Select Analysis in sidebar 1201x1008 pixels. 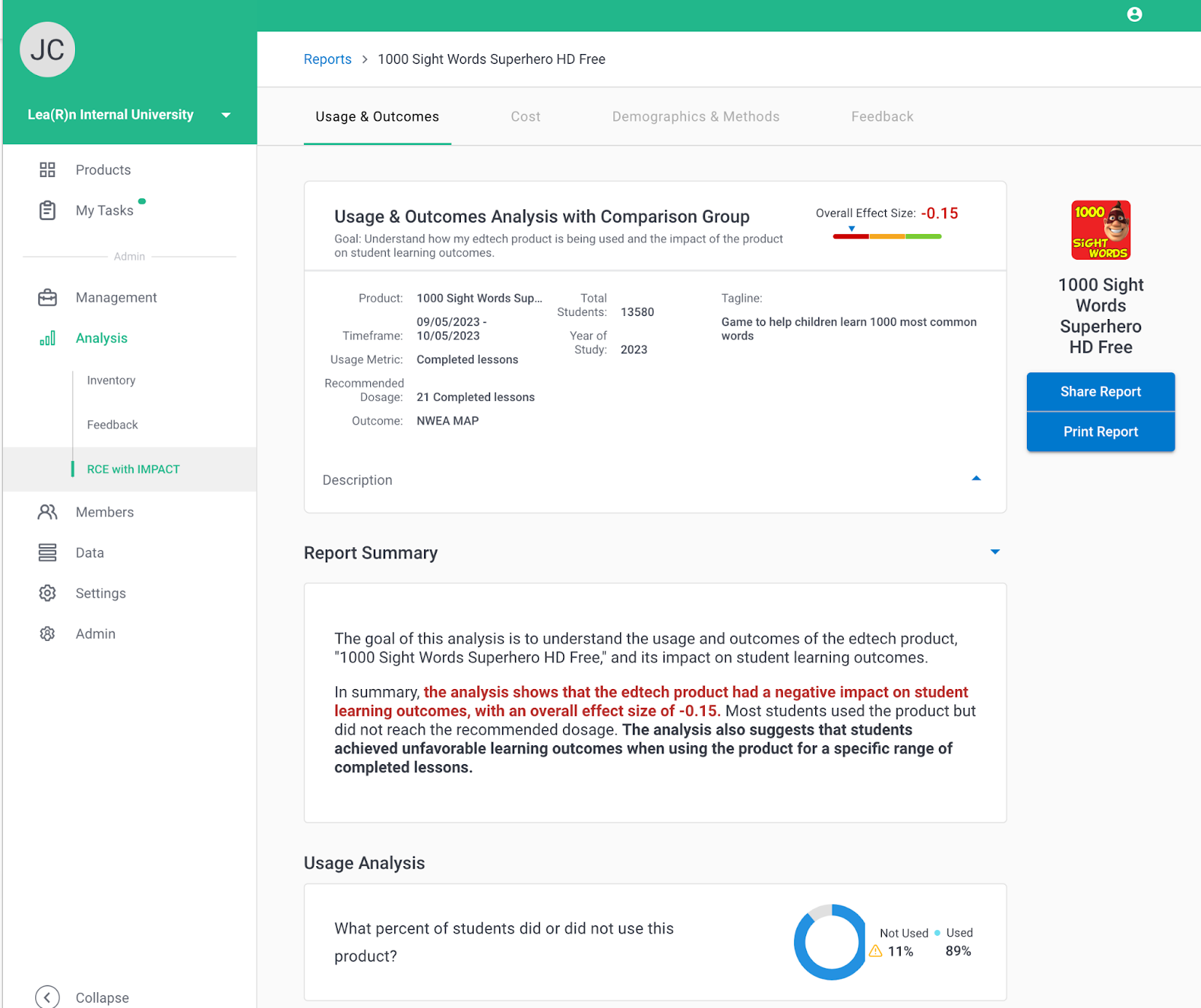(101, 338)
